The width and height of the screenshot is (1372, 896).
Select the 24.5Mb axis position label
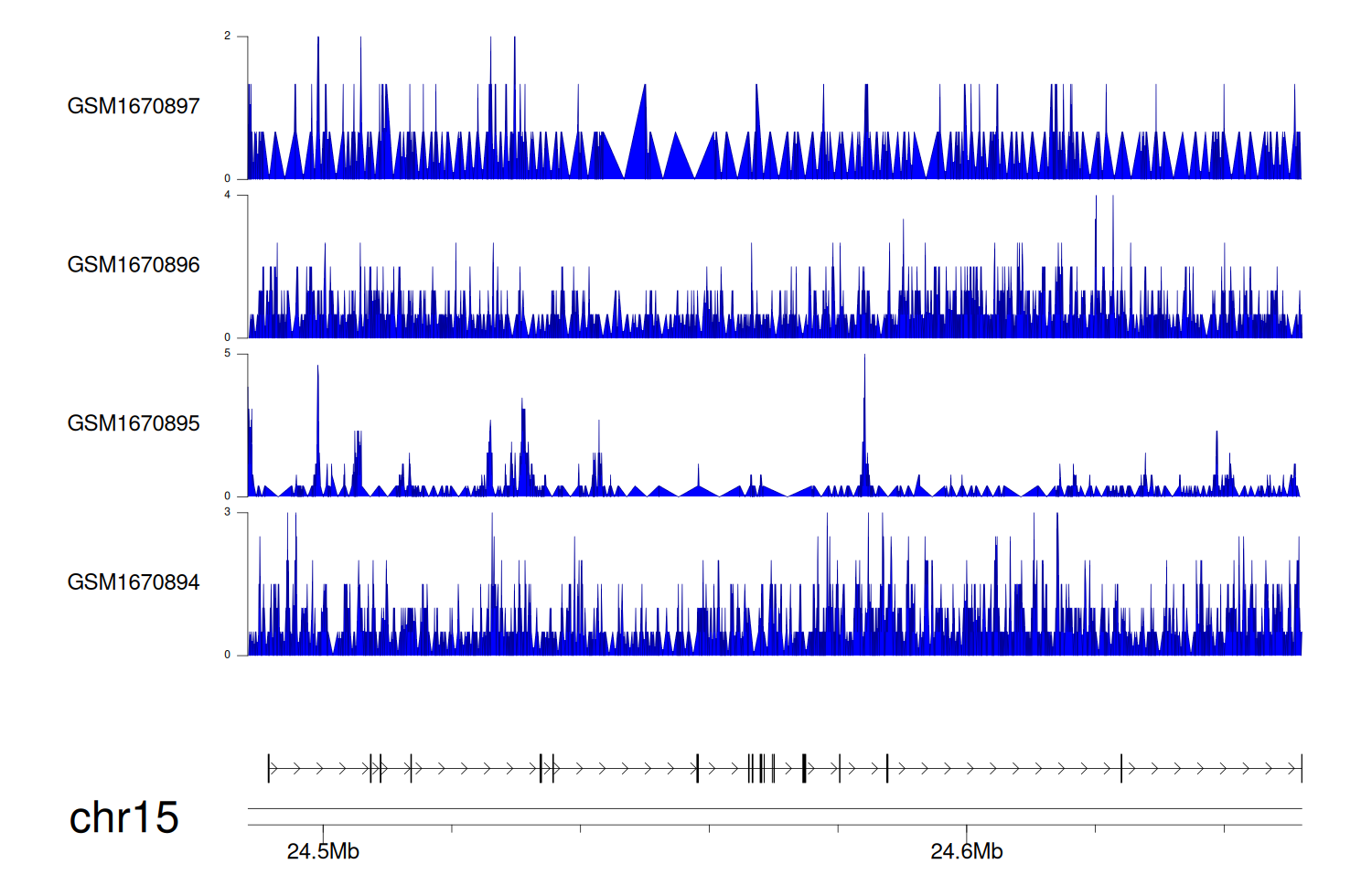[323, 852]
